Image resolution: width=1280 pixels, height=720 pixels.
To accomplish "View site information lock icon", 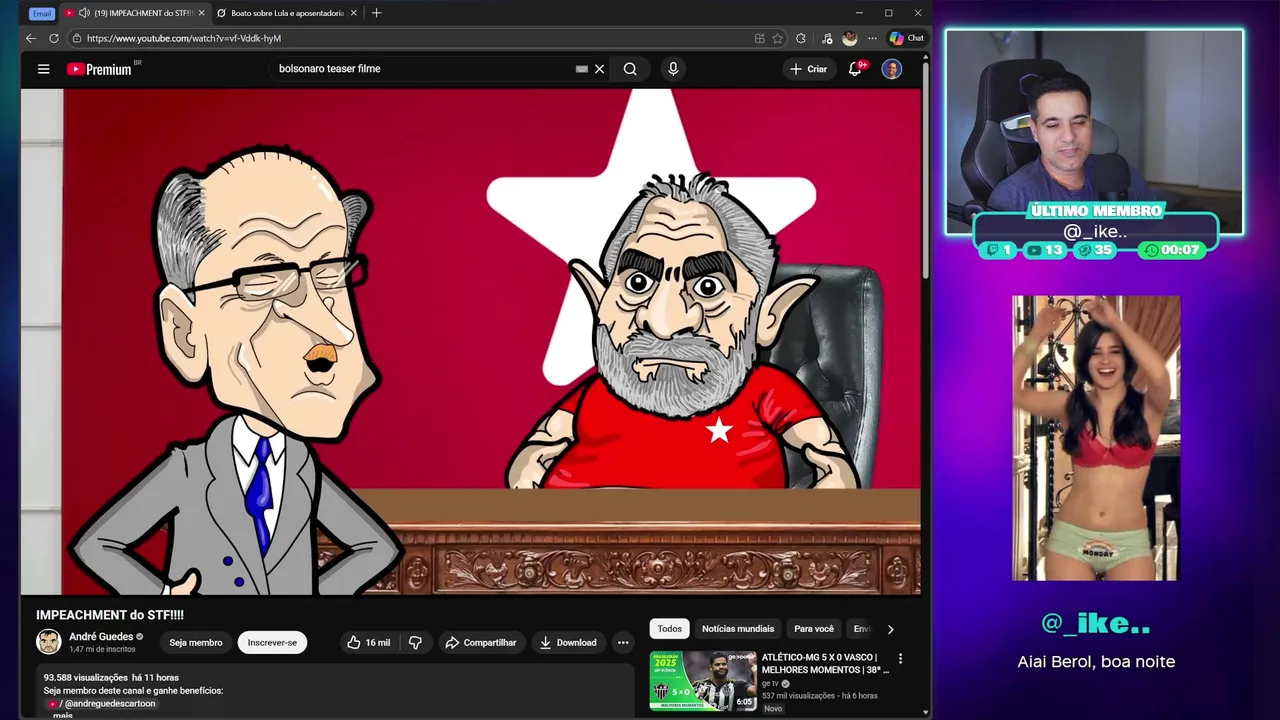I will pyautogui.click(x=77, y=38).
